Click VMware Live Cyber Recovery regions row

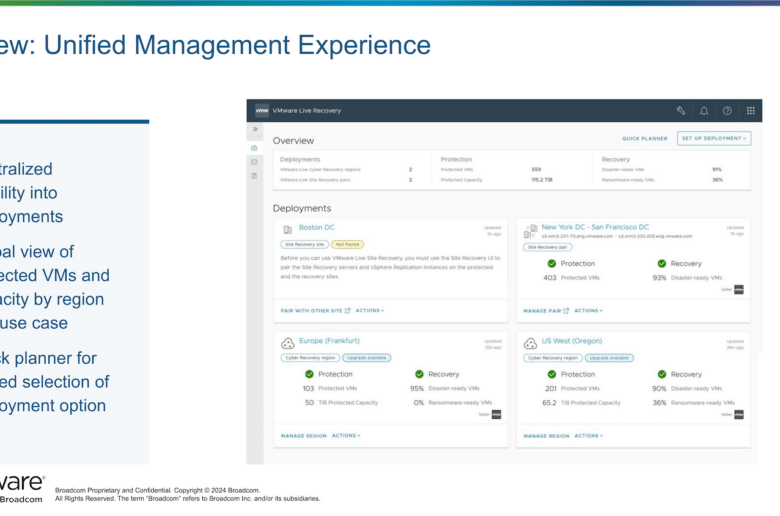pyautogui.click(x=346, y=170)
